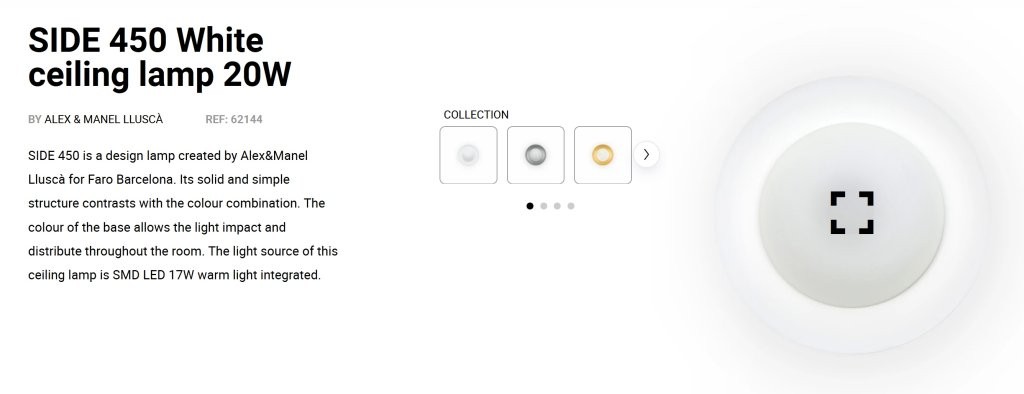
Task: Choose the grey lamp variant in the collection
Action: point(536,155)
